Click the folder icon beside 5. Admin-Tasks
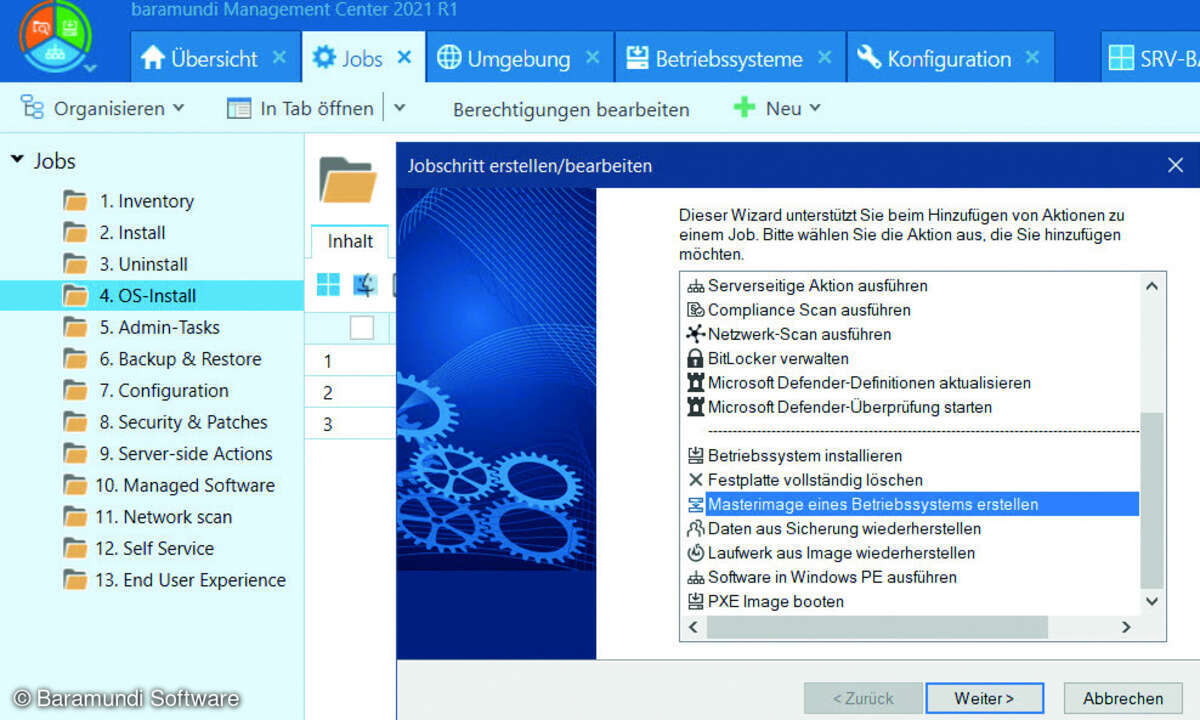 (75, 327)
